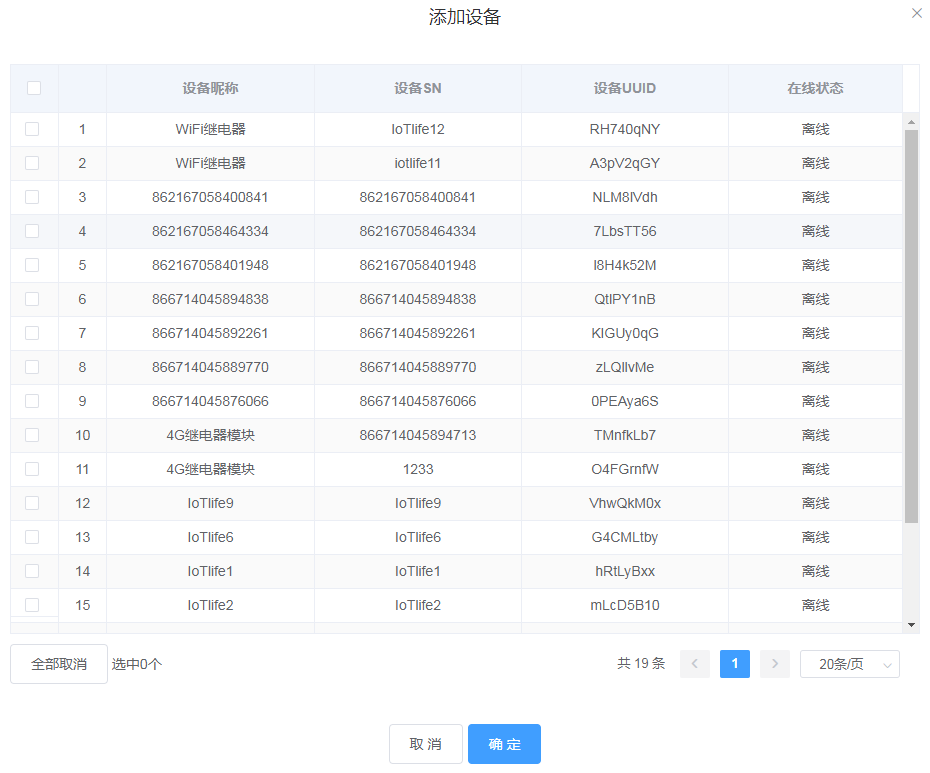Click SN cell iotlife11
This screenshot has width=930, height=773.
tap(418, 163)
